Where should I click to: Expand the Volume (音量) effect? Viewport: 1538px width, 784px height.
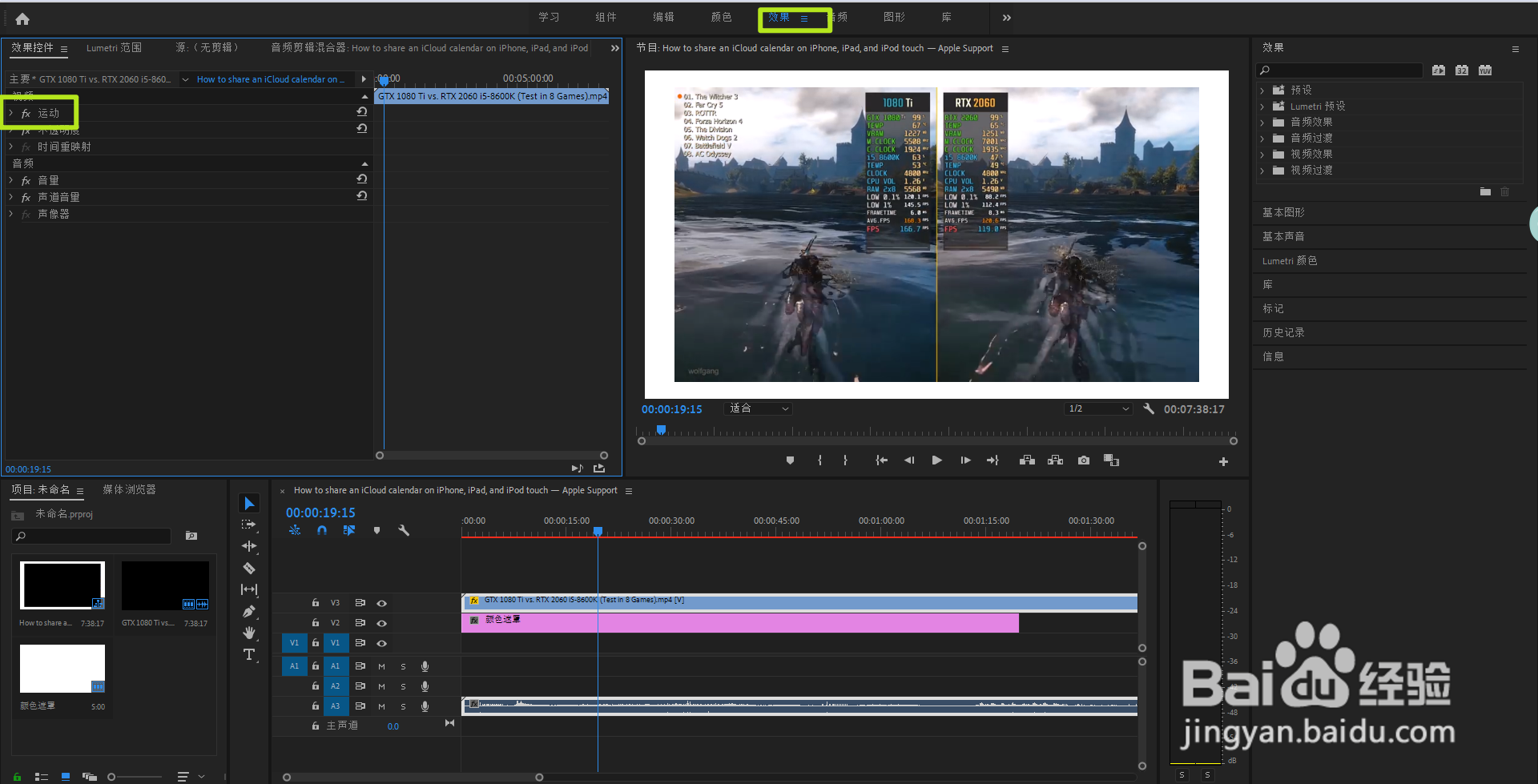10,180
